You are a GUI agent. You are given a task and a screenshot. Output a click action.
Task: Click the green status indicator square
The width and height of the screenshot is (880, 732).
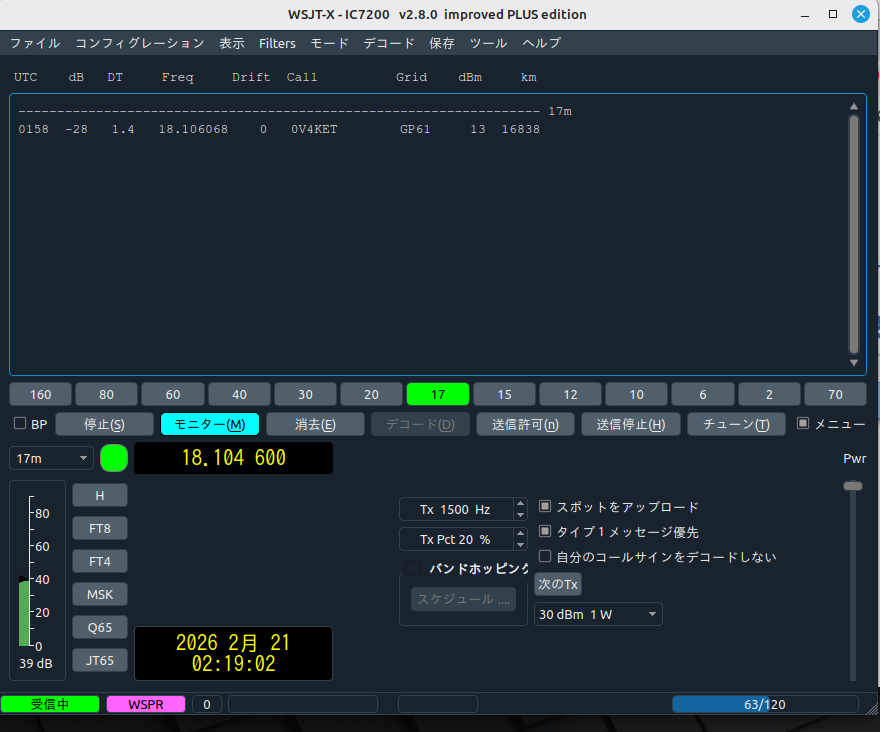(115, 458)
